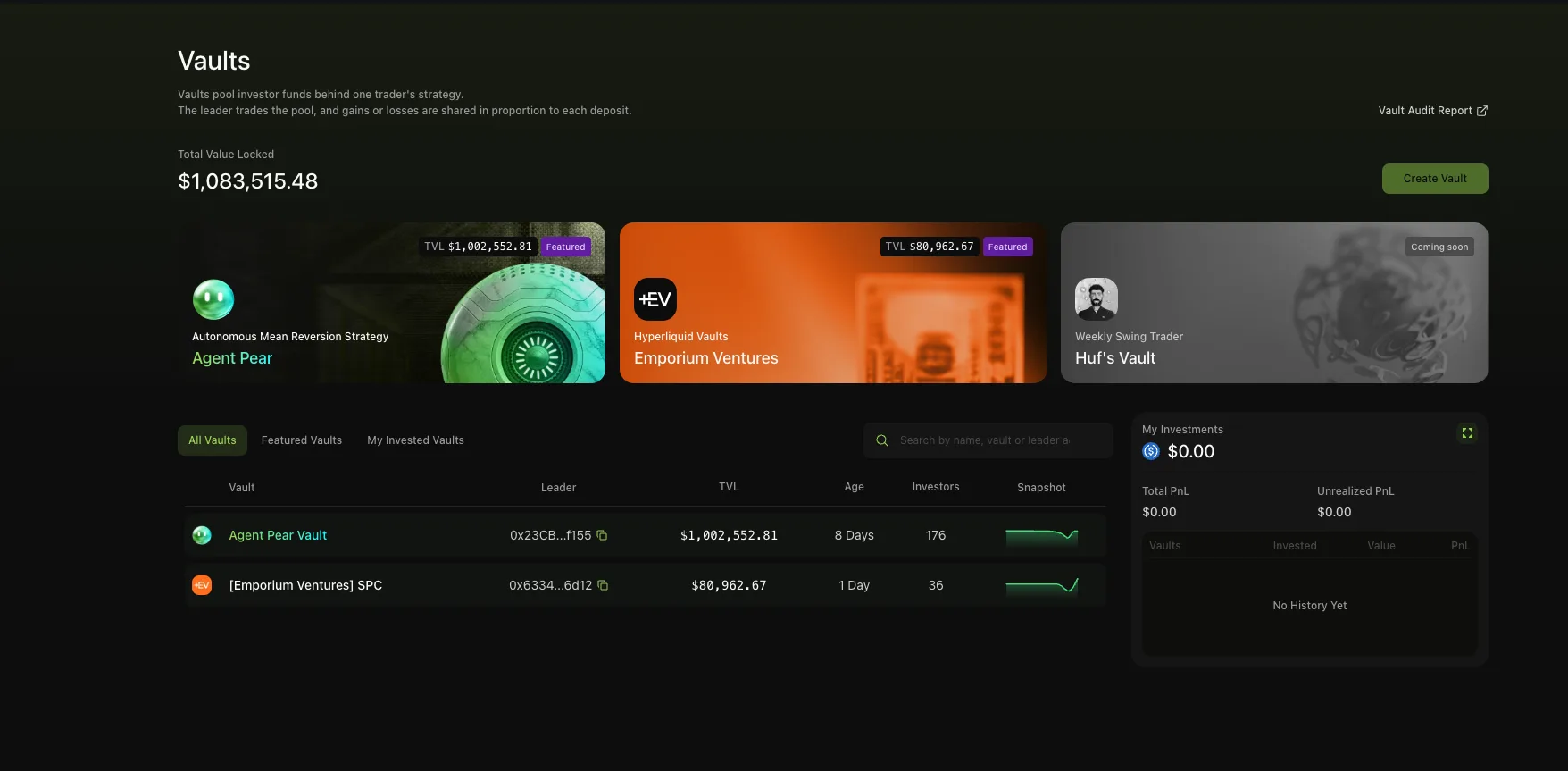This screenshot has width=1568, height=771.
Task: Click the magnifier search icon
Action: (x=882, y=440)
